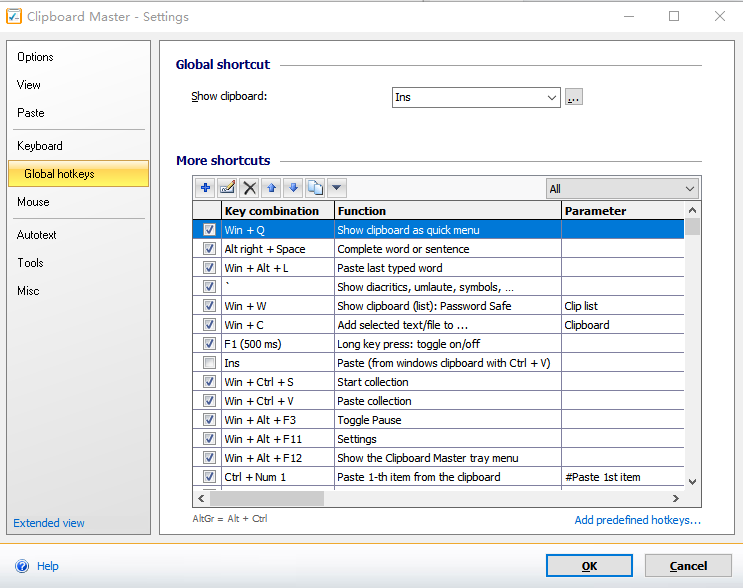The height and width of the screenshot is (588, 743).
Task: Click the blue Help question mark icon
Action: tap(21, 566)
